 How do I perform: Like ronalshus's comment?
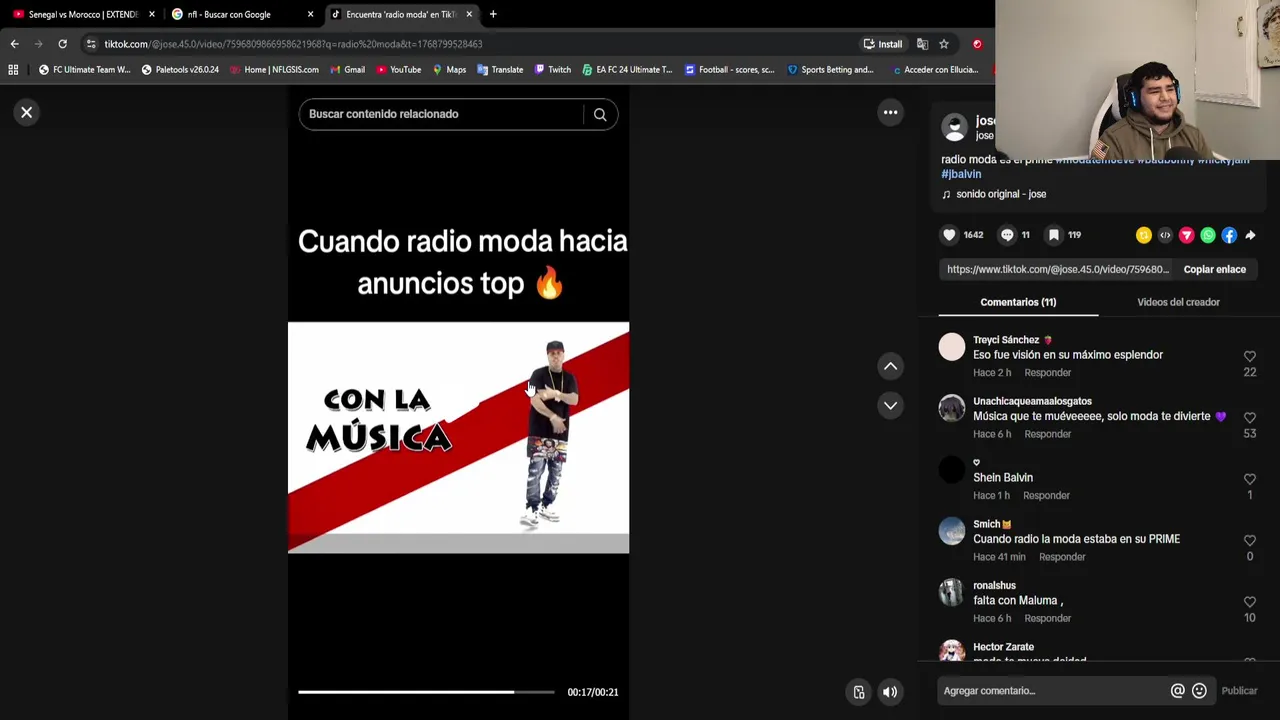click(x=1249, y=602)
